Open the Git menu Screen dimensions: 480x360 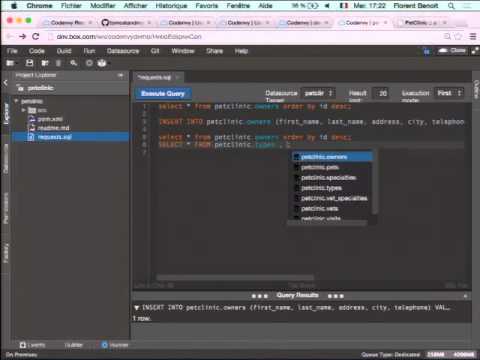(155, 51)
